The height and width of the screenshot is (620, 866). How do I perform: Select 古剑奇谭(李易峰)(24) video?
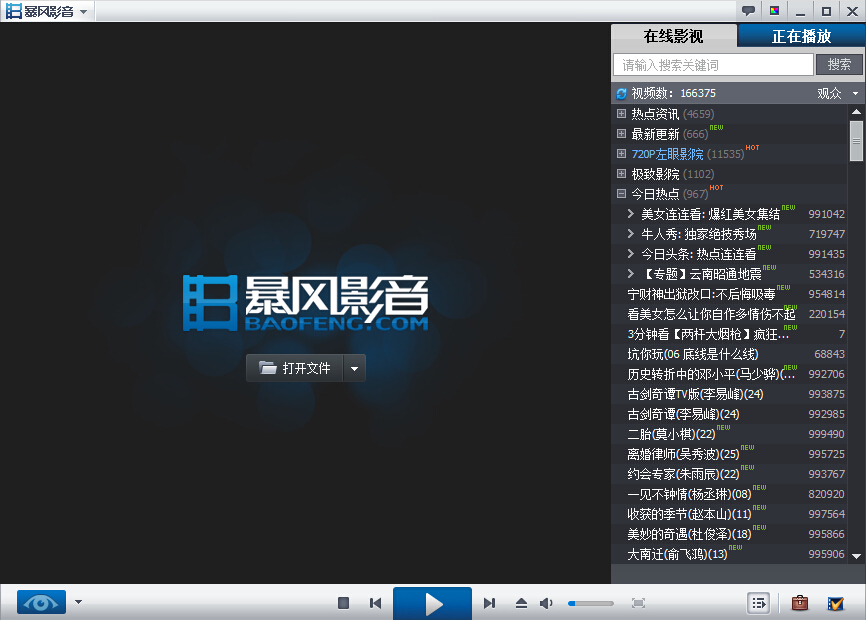click(x=683, y=414)
